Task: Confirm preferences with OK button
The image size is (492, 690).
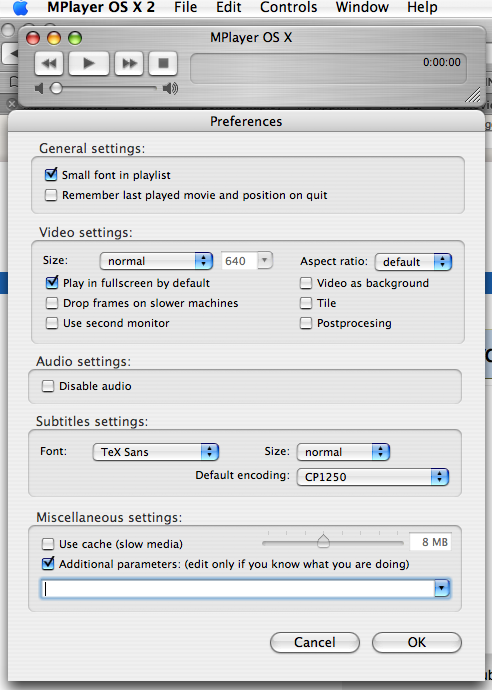Action: 417,642
